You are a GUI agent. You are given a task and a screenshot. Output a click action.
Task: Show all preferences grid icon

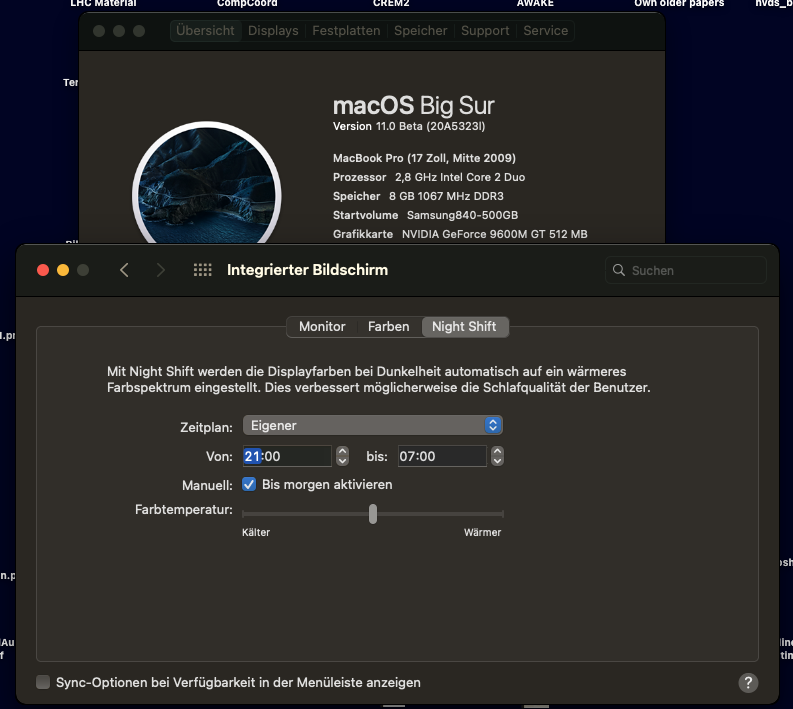pos(202,270)
